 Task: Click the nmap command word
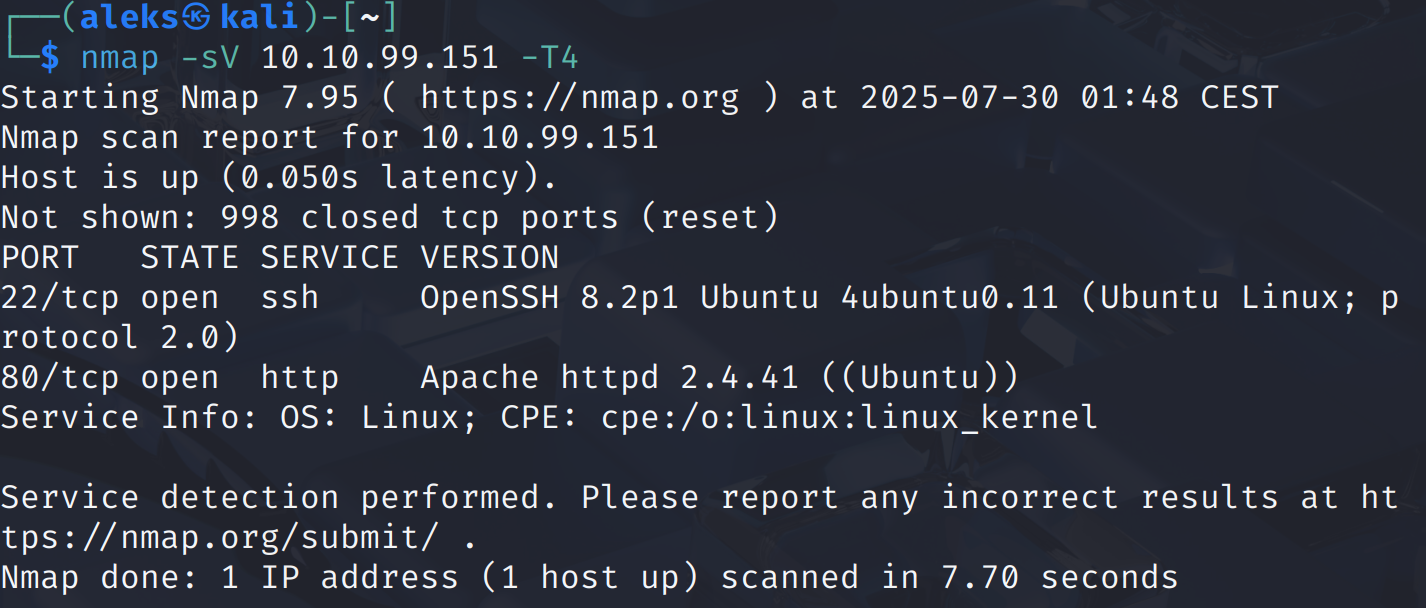coord(120,58)
